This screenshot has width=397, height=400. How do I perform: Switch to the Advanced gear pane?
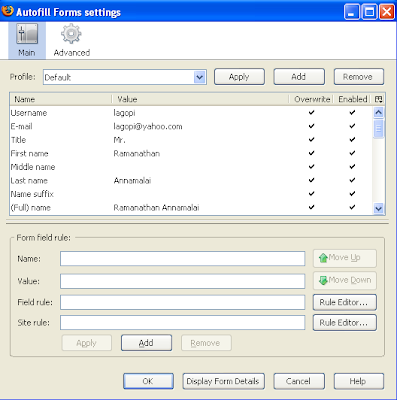pos(71,41)
